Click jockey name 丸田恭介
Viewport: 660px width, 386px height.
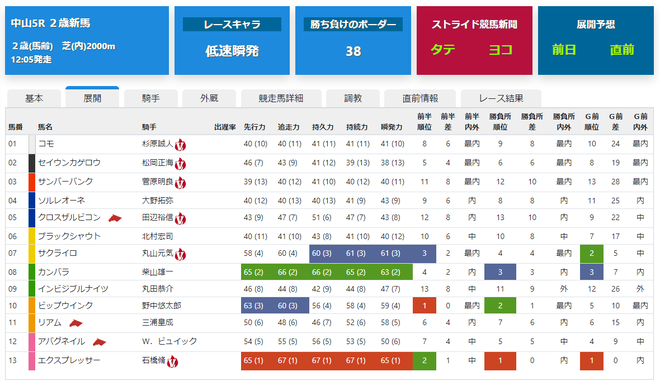(157, 289)
